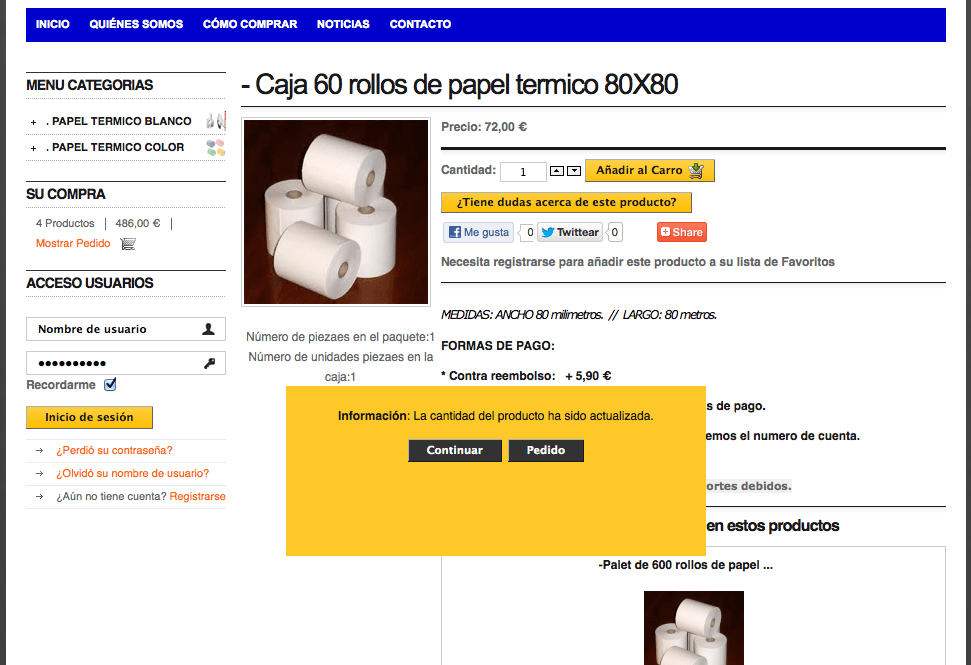
Task: Click the Añadir al Carro button
Action: (x=650, y=170)
